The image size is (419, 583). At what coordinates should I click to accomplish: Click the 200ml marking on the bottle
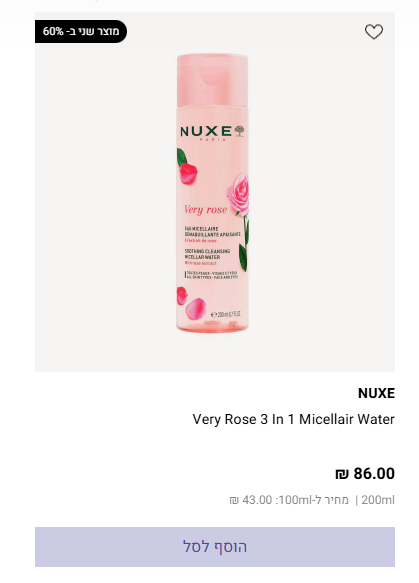(x=226, y=314)
